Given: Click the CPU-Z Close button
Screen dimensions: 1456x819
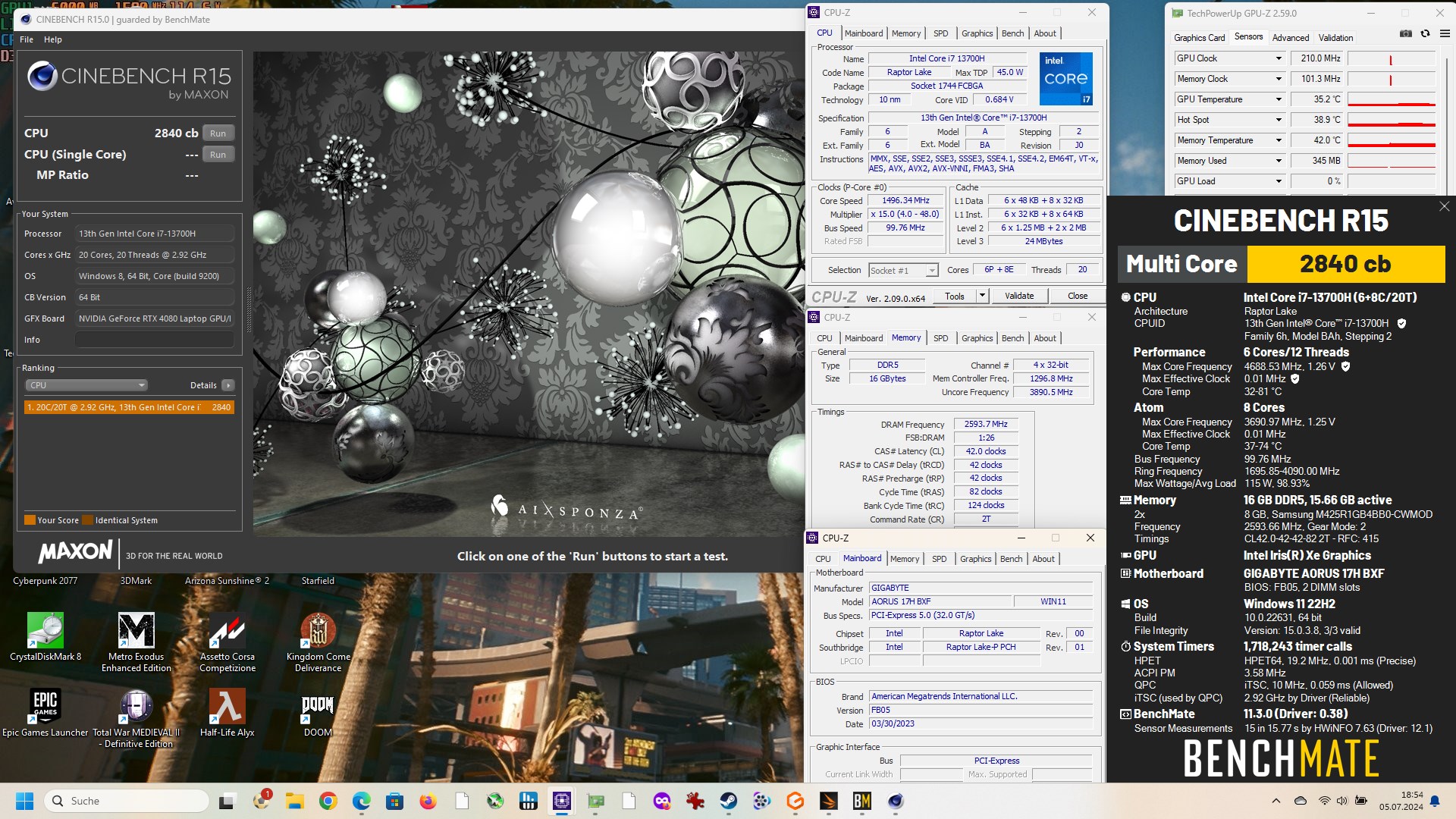Looking at the screenshot, I should pos(1078,296).
